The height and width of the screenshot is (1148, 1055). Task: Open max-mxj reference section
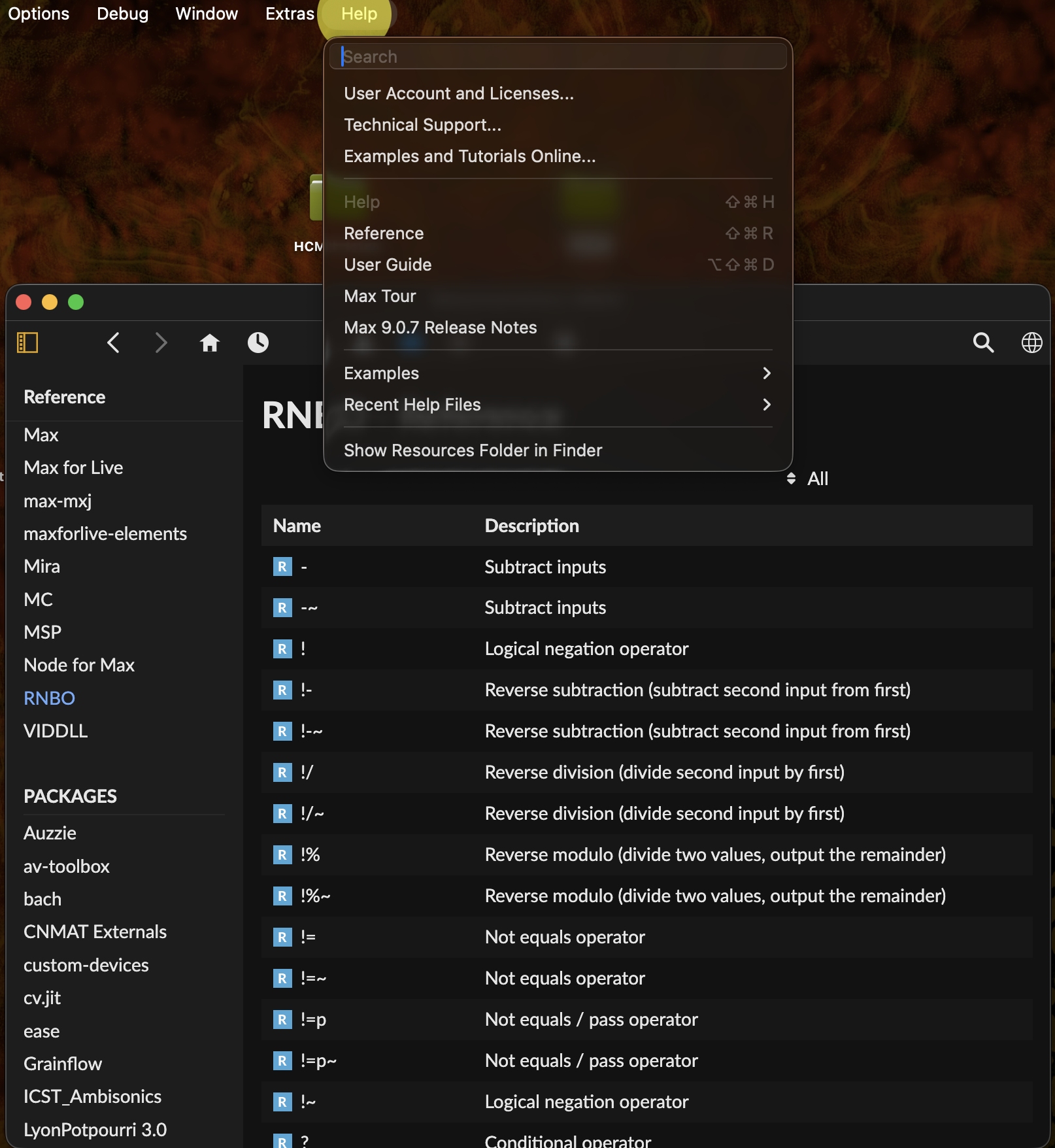click(58, 501)
